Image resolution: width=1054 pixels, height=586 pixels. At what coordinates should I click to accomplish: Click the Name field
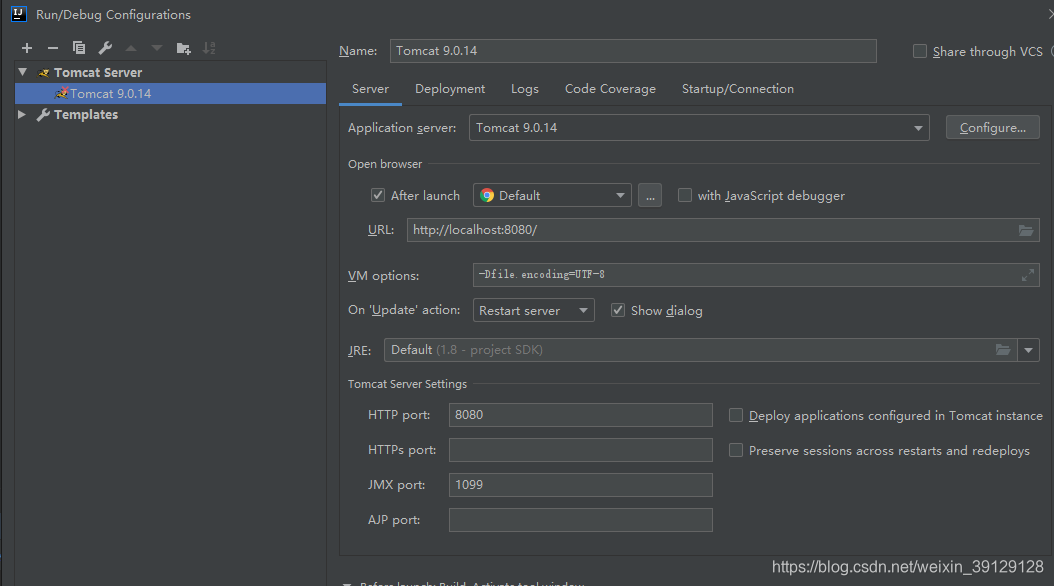click(x=633, y=51)
